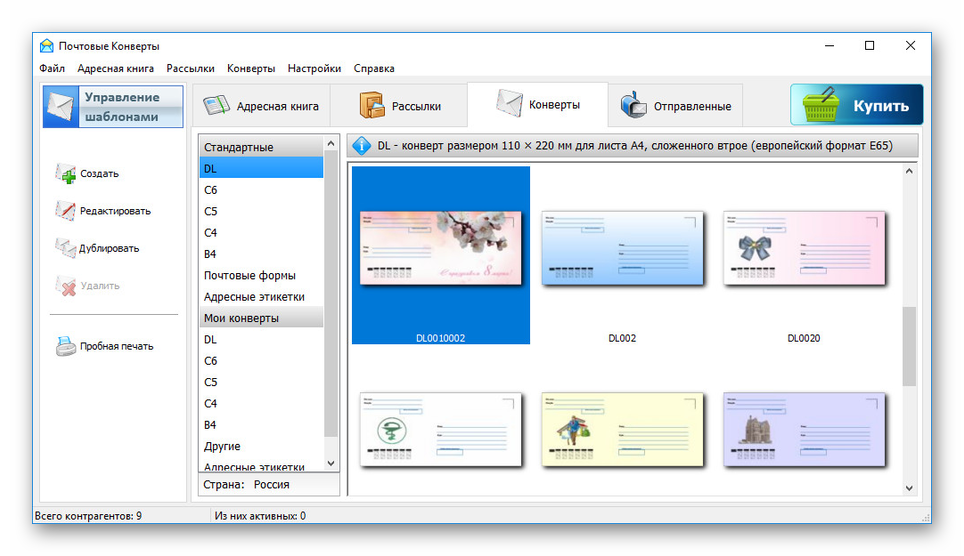The width and height of the screenshot is (964, 556).
Task: Click the Страна: Россия country field
Action: point(269,484)
